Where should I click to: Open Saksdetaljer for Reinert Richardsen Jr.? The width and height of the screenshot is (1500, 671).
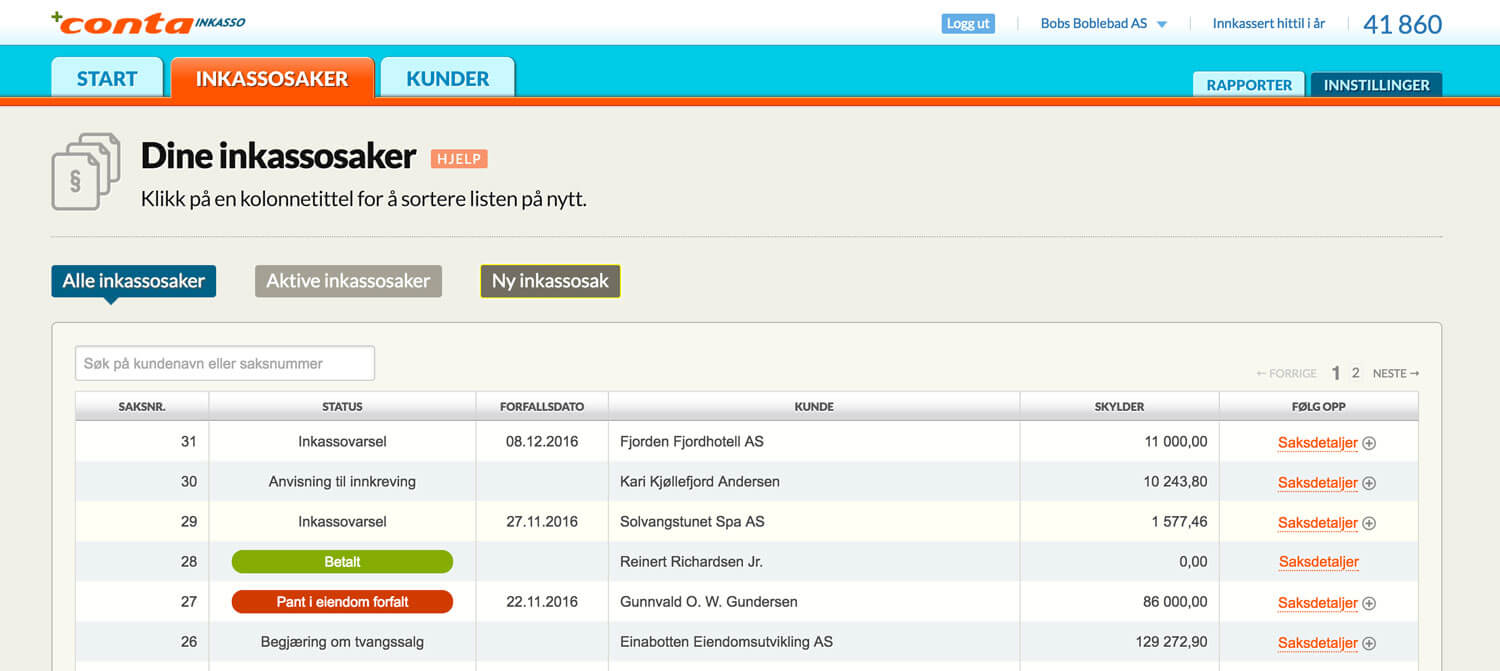1318,562
